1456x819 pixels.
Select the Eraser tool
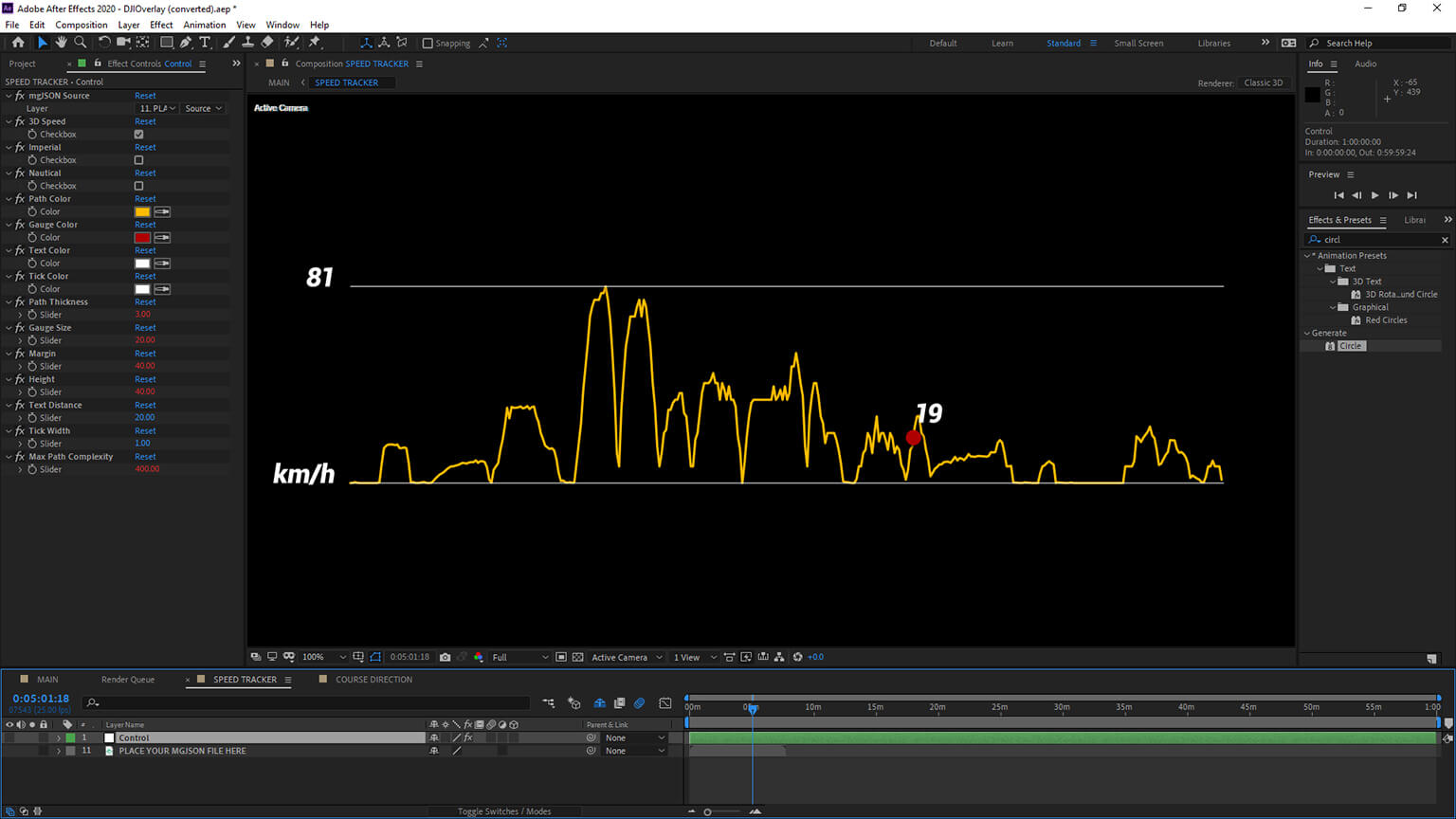point(267,43)
